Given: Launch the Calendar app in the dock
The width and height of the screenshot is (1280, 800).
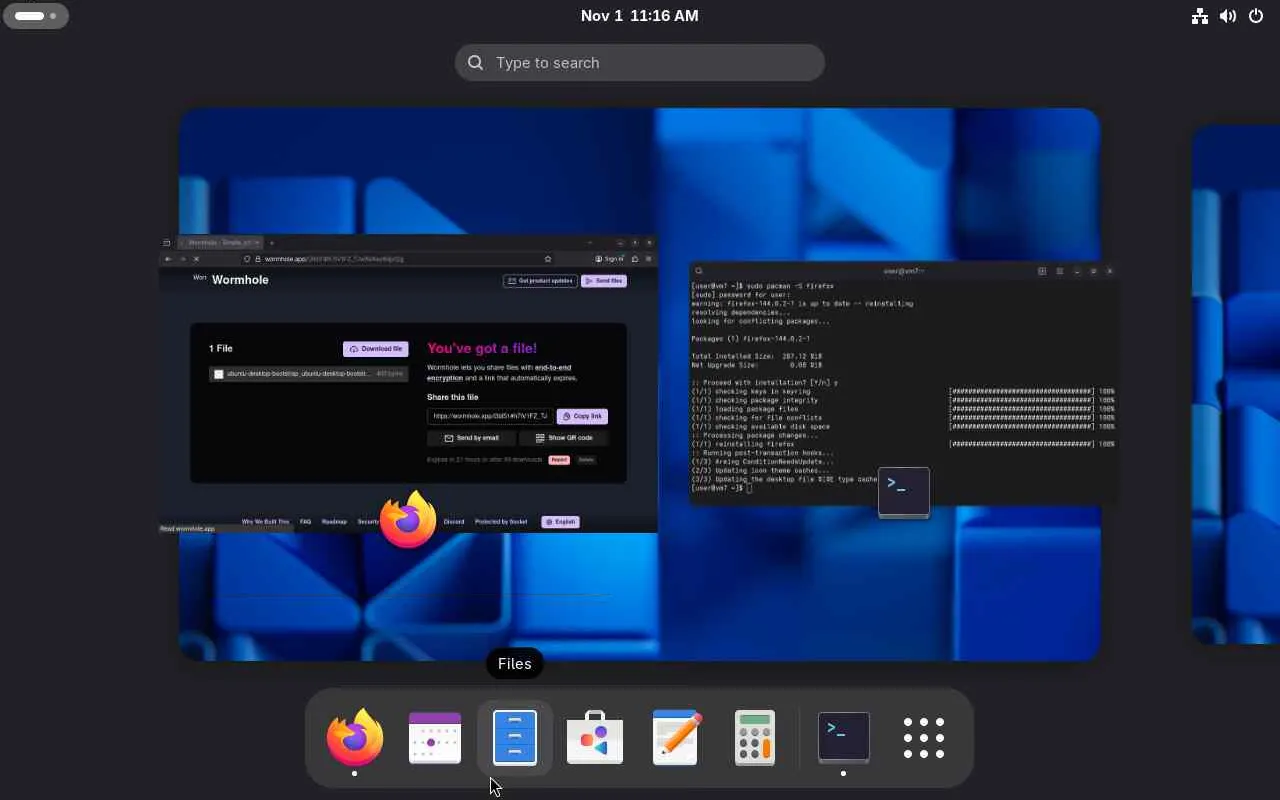Looking at the screenshot, I should pos(435,738).
